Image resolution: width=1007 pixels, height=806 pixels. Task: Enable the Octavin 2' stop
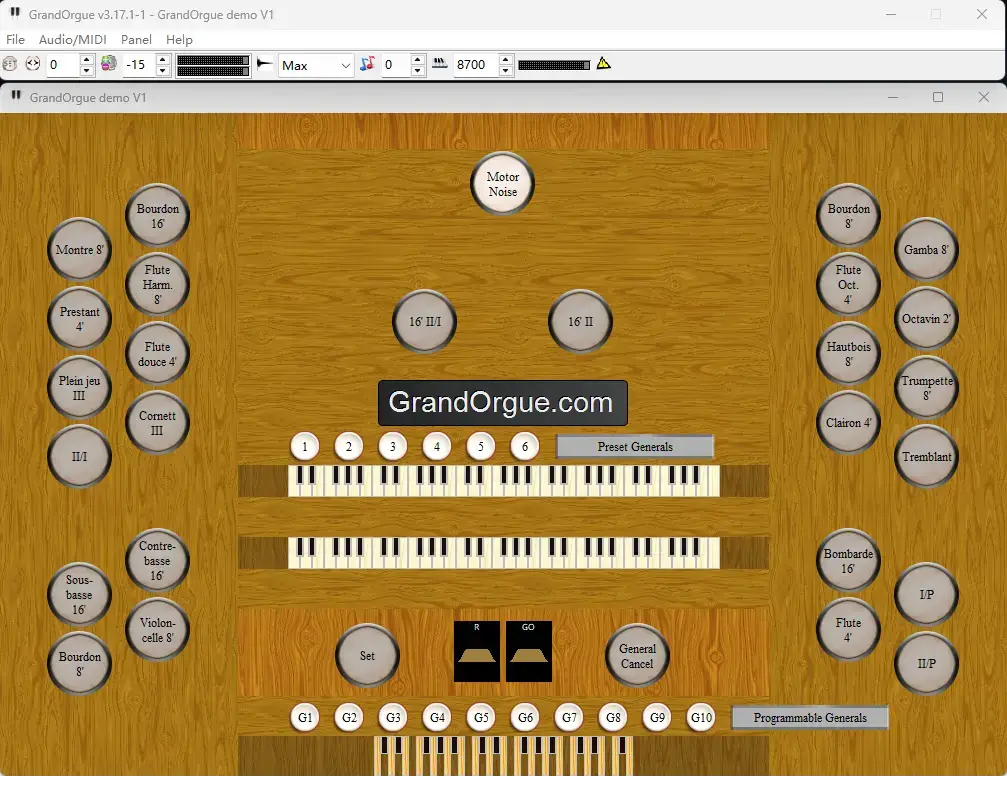click(x=926, y=319)
